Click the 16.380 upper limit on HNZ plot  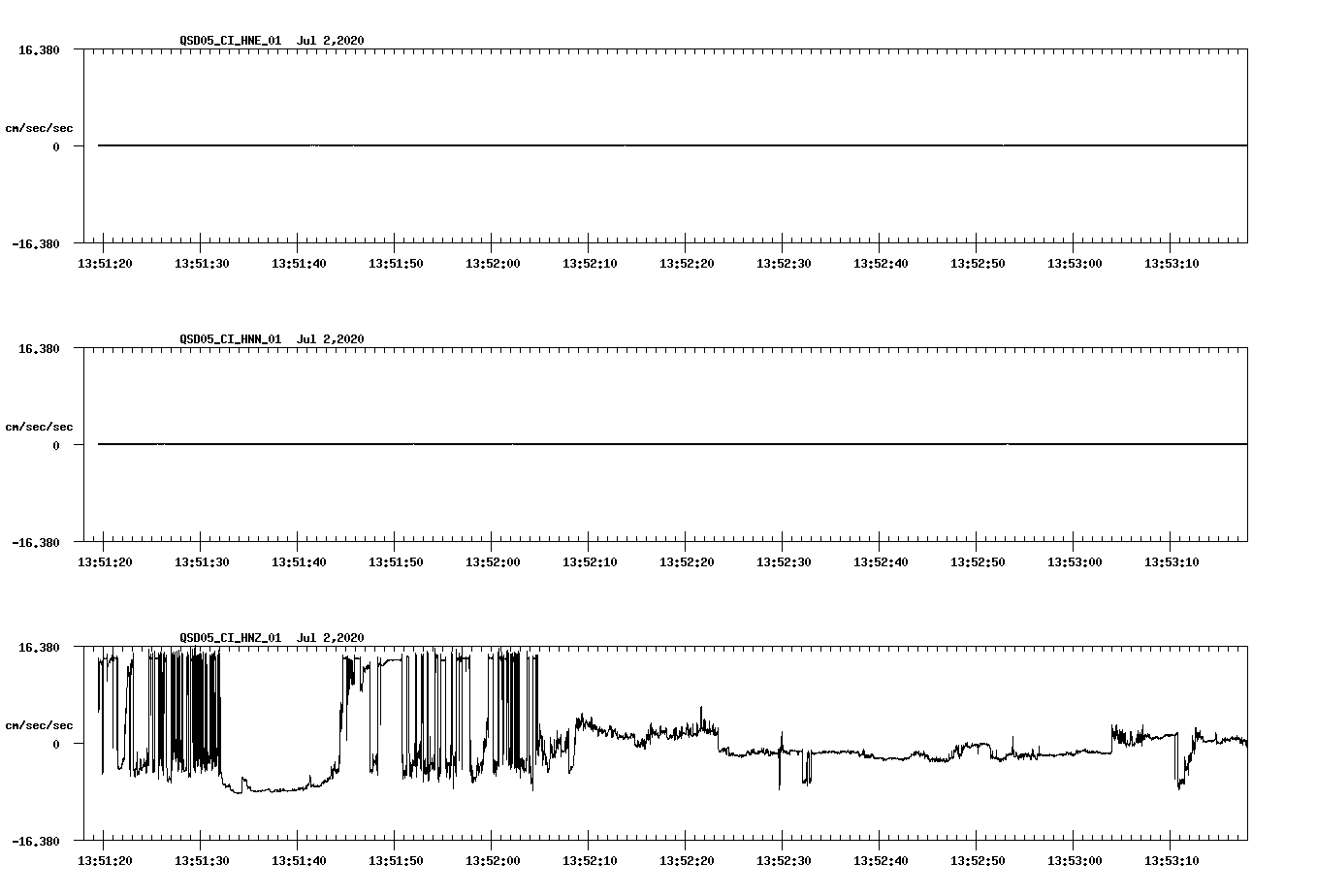(x=39, y=647)
